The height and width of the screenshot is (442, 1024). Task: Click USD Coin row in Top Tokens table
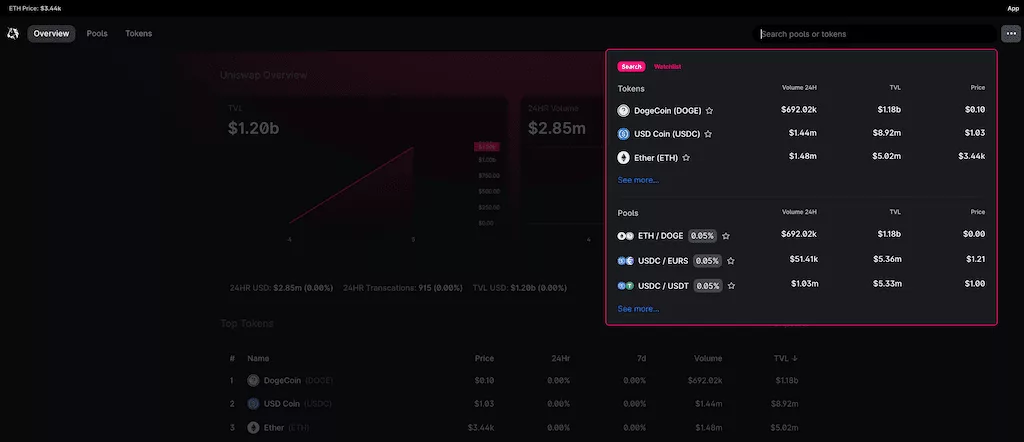tap(513, 403)
